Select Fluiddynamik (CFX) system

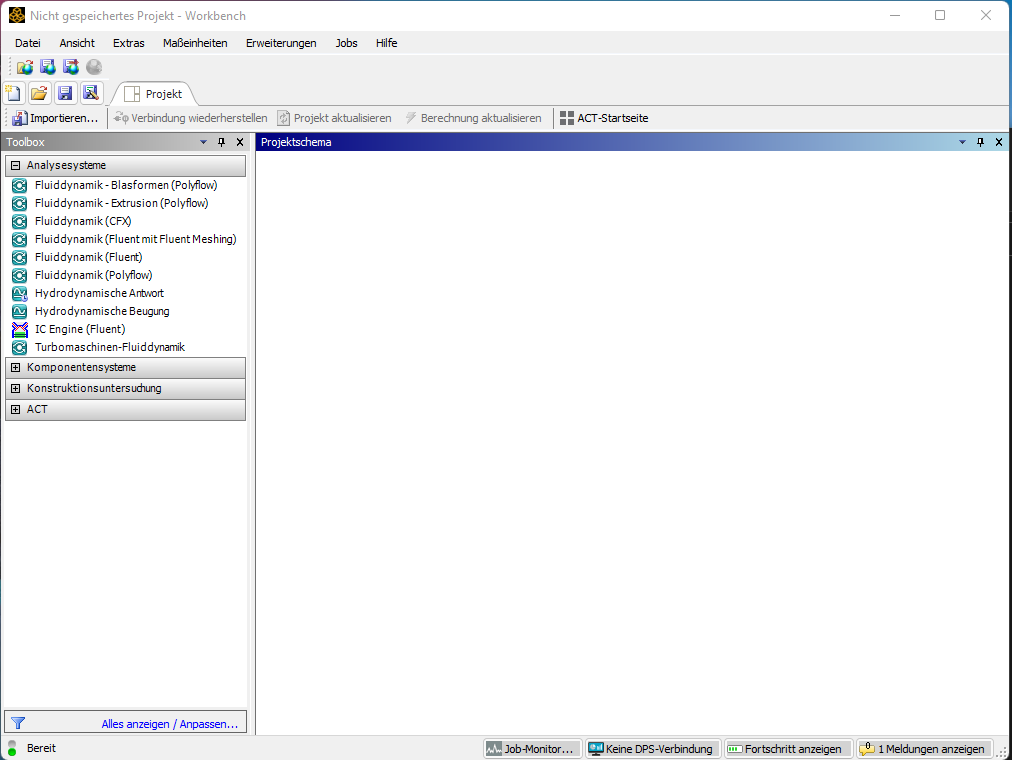click(83, 221)
